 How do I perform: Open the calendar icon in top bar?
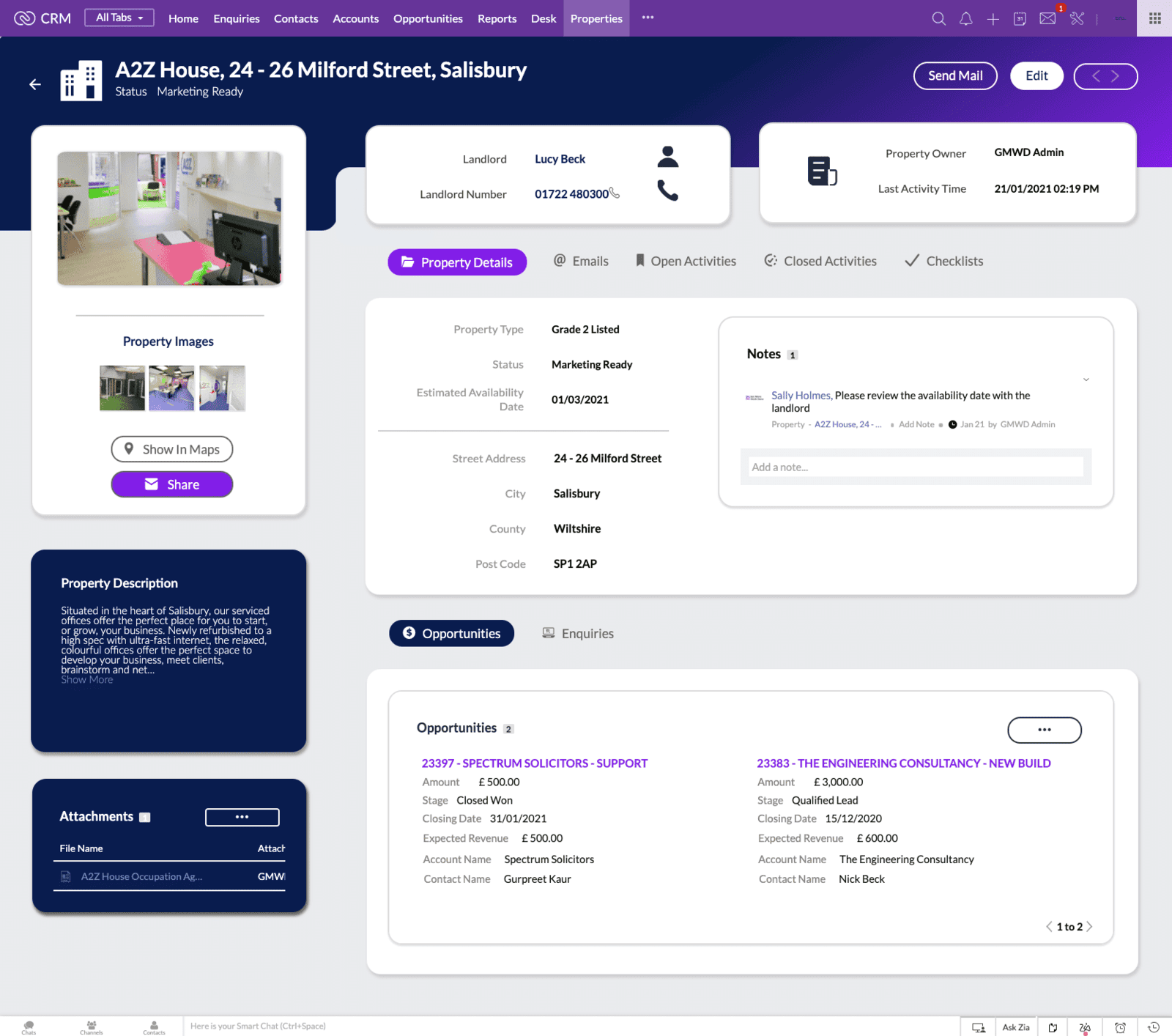click(x=1020, y=19)
